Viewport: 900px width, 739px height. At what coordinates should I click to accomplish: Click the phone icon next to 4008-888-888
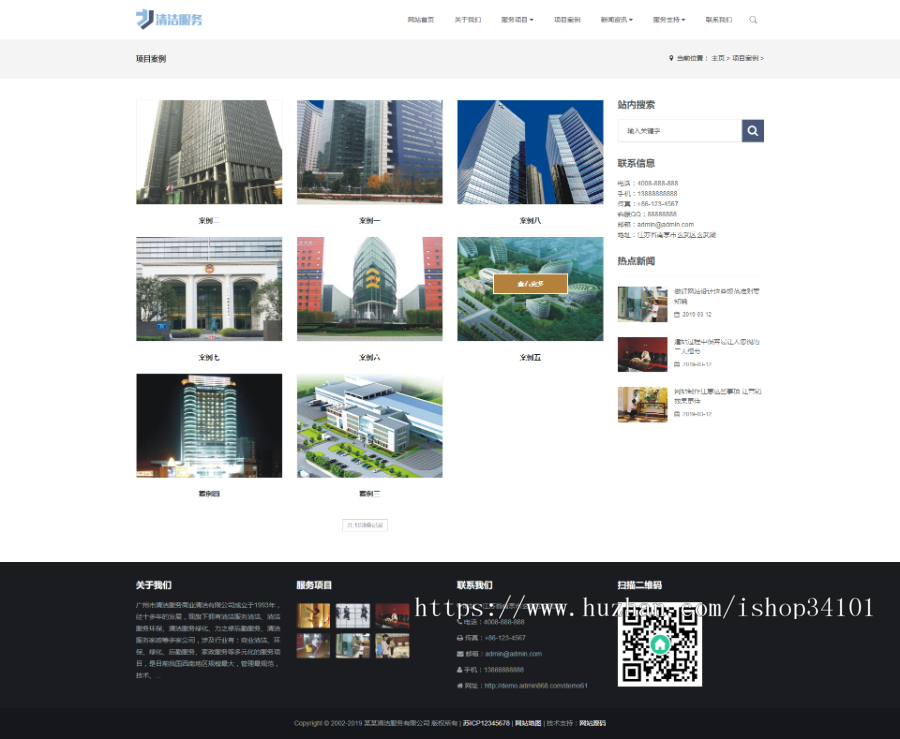[x=459, y=623]
